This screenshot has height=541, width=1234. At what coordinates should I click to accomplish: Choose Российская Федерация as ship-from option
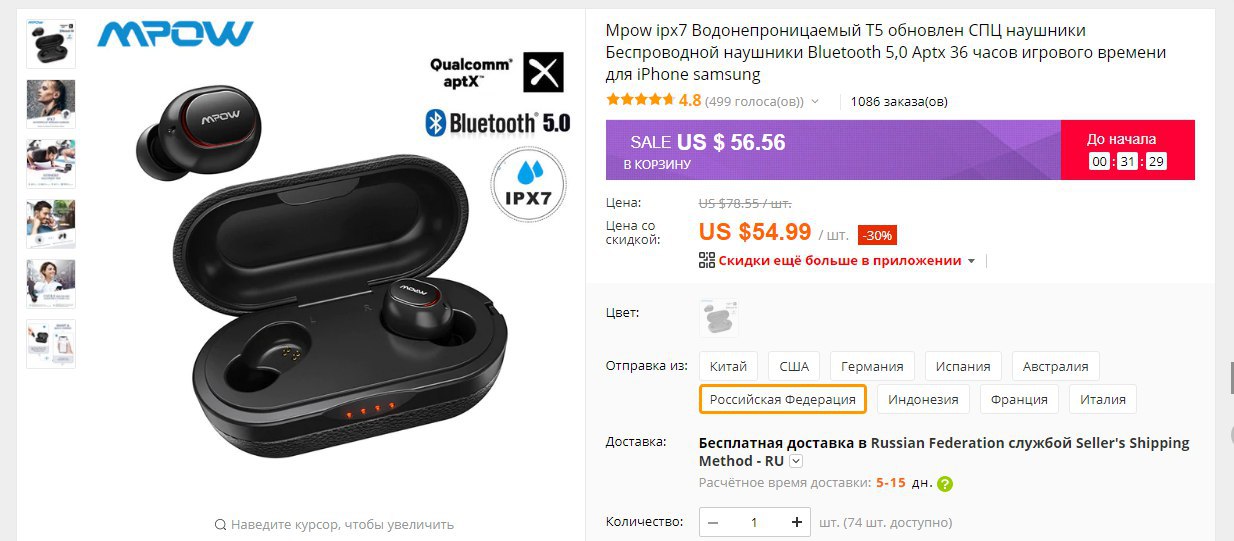(x=783, y=399)
